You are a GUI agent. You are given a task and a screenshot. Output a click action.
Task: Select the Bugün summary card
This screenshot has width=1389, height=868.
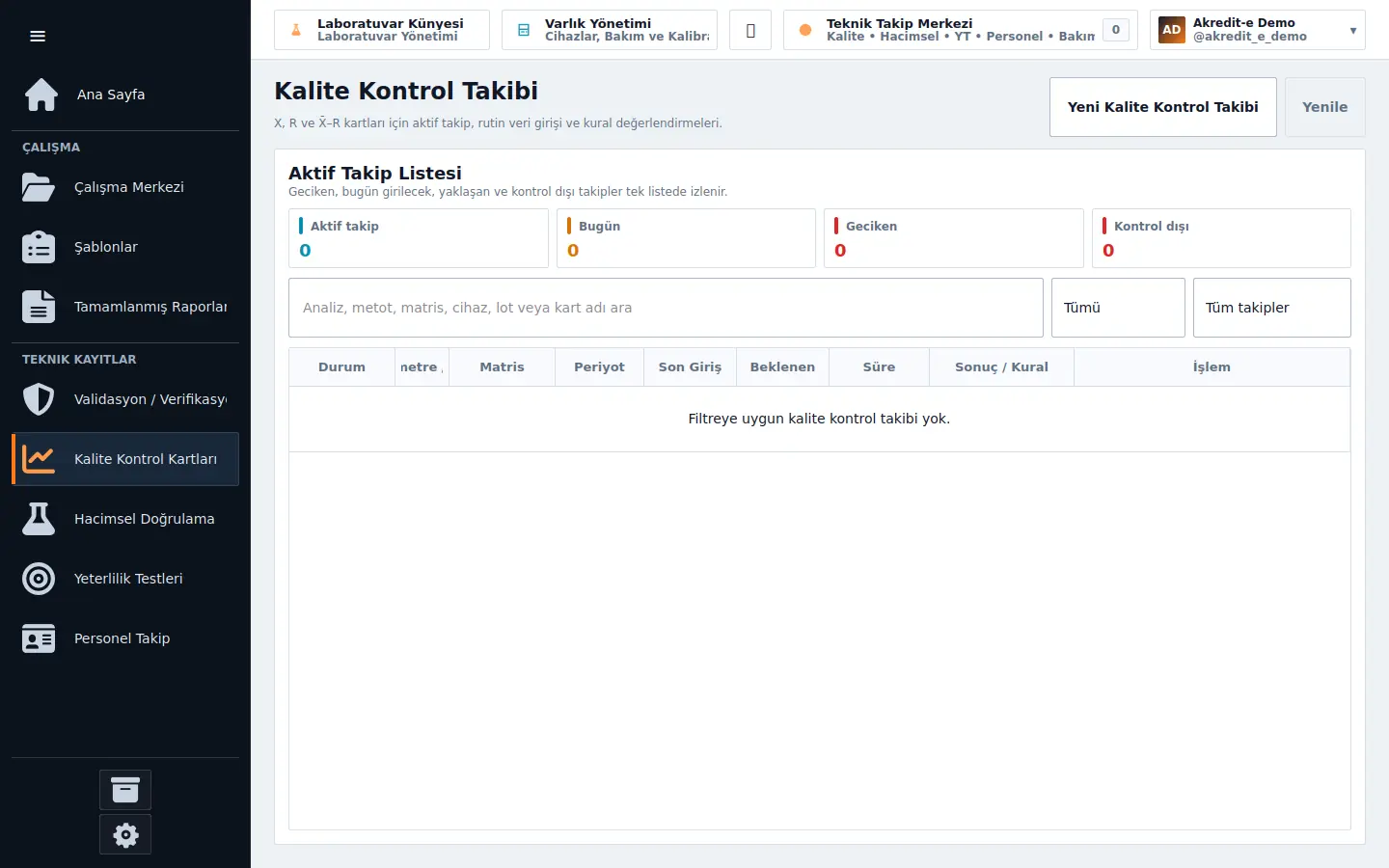686,238
